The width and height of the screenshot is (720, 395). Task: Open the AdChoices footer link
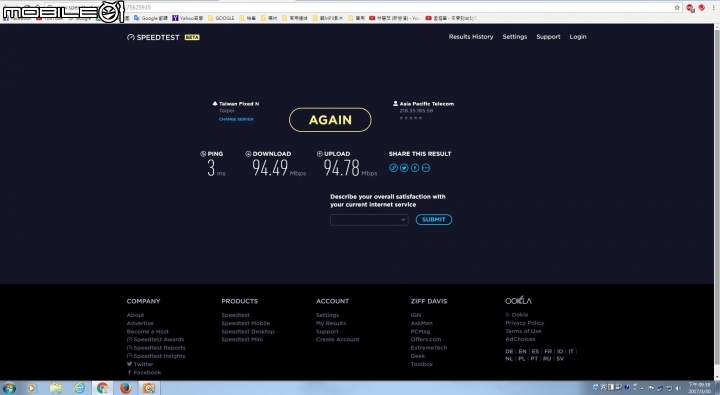[520, 339]
